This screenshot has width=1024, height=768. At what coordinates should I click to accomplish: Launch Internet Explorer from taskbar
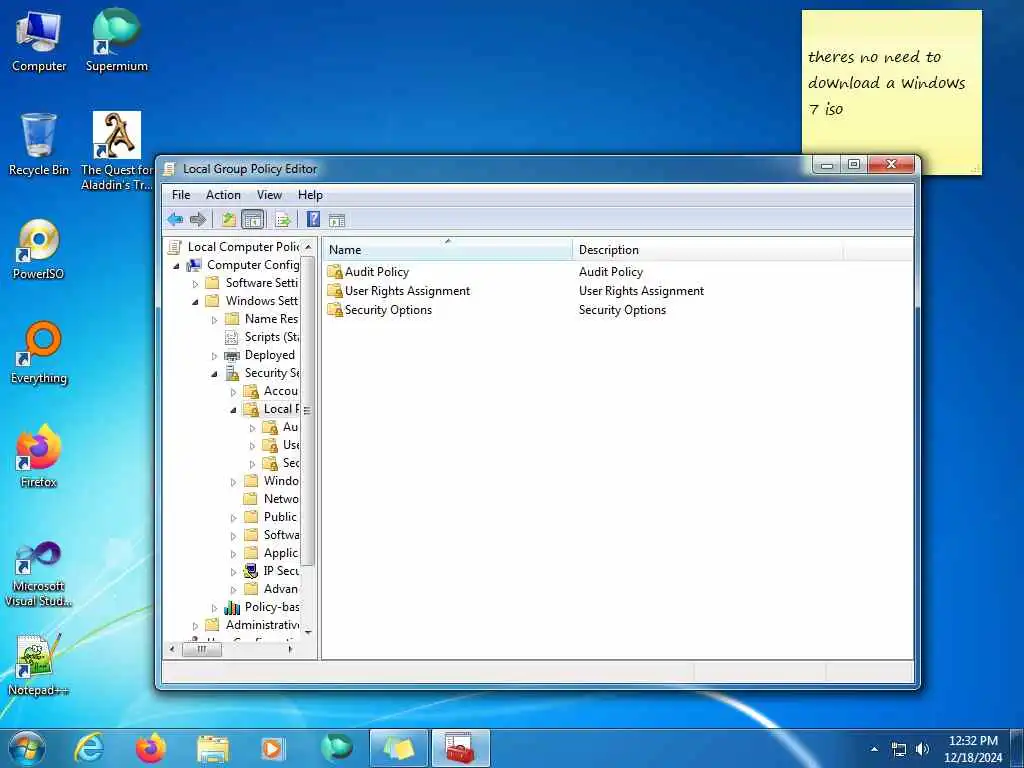pyautogui.click(x=89, y=748)
